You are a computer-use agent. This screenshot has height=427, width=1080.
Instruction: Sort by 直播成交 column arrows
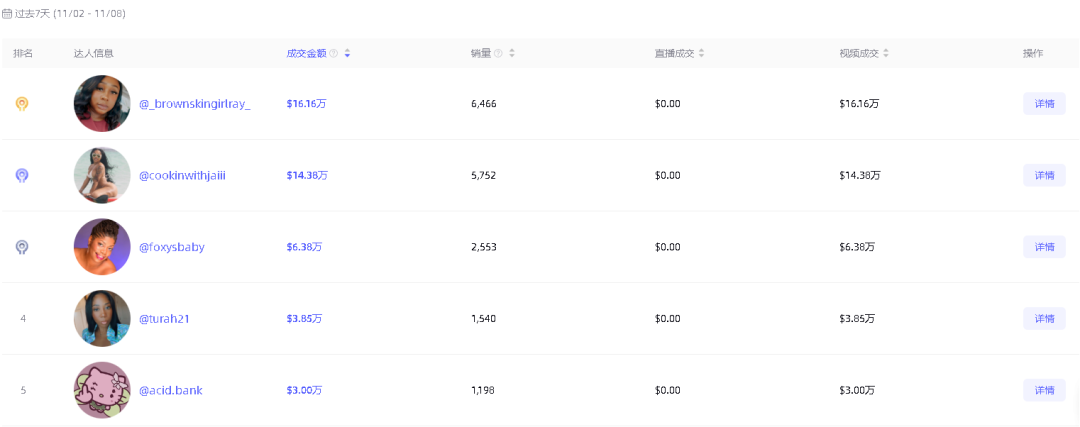click(702, 53)
